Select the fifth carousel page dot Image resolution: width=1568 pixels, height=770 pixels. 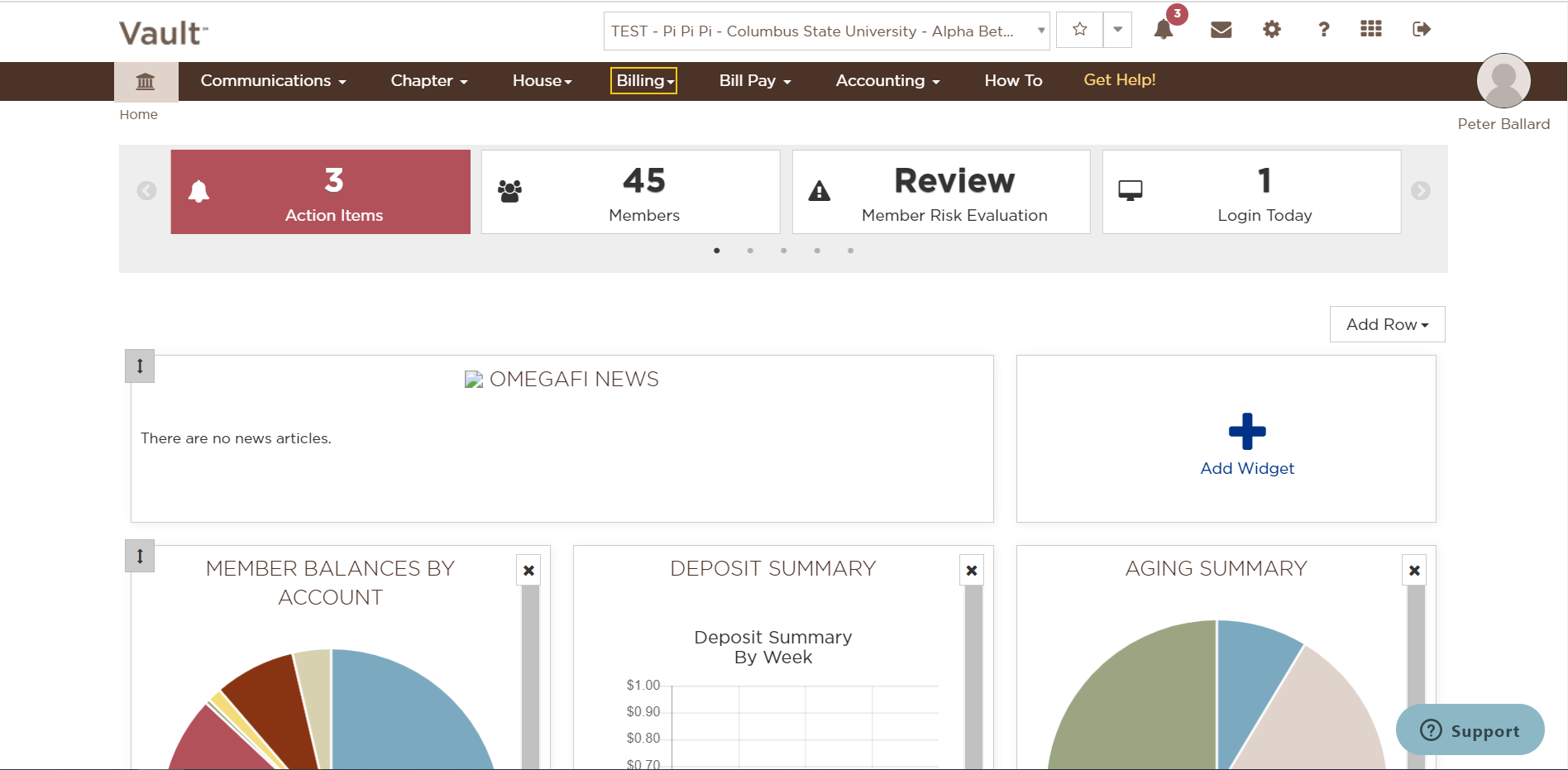[x=850, y=251]
